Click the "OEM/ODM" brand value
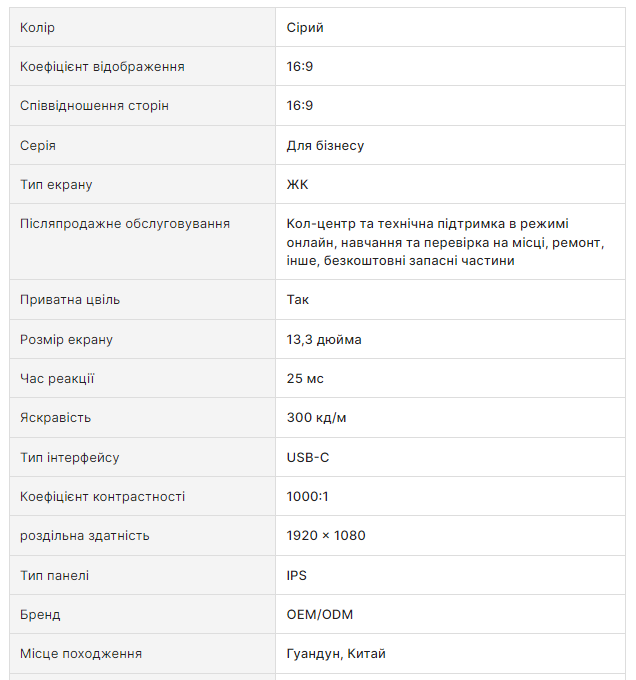This screenshot has height=680, width=636. click(320, 614)
